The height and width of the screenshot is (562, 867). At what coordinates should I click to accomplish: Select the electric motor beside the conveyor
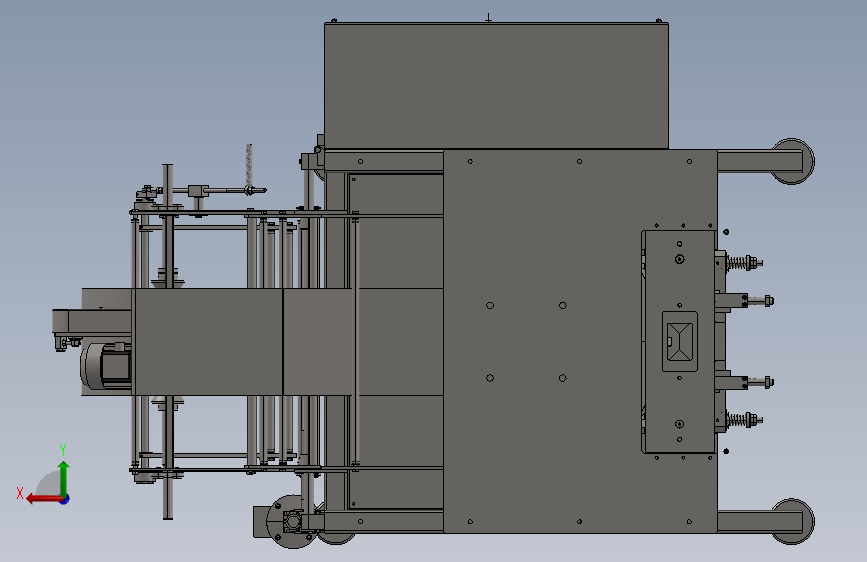pyautogui.click(x=106, y=366)
